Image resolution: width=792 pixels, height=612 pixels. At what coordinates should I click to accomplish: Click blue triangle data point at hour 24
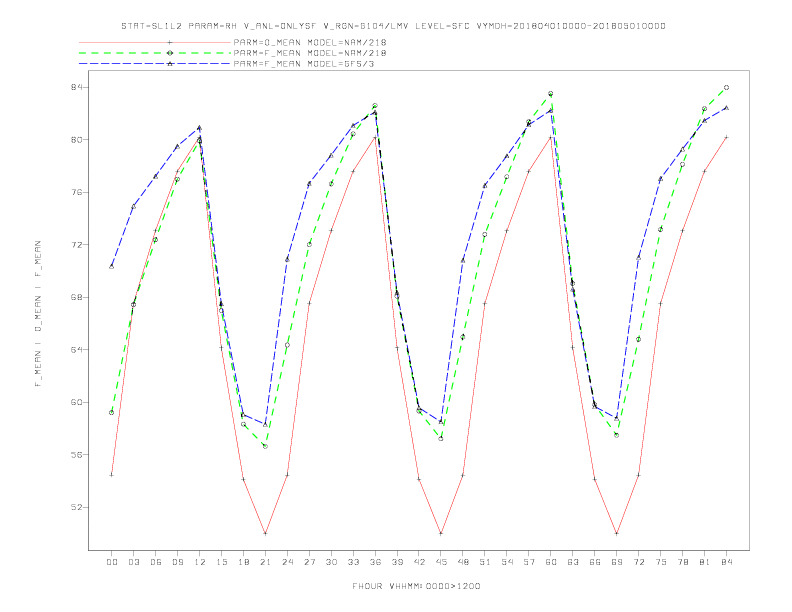click(x=287, y=260)
